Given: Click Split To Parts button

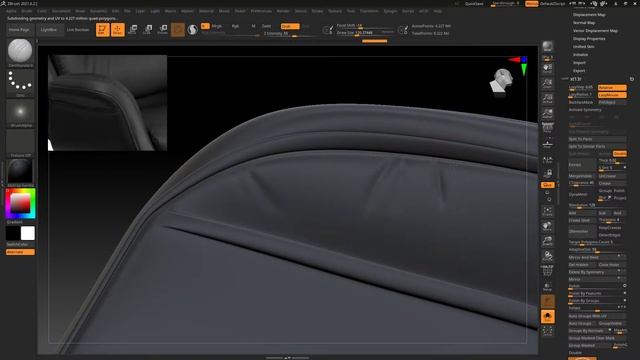Looking at the screenshot, I should [x=597, y=139].
